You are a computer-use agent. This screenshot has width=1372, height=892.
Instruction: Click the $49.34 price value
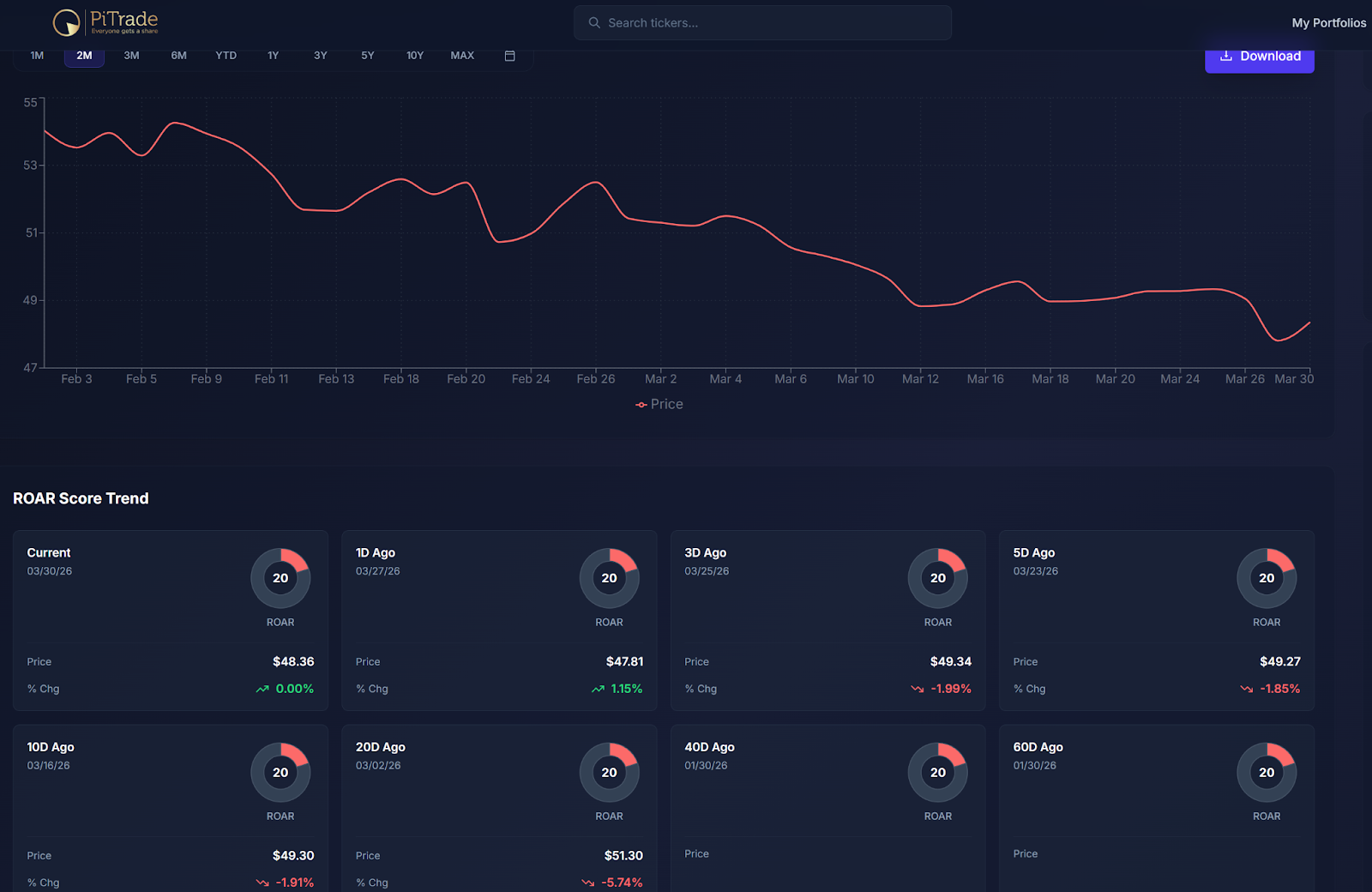click(951, 662)
